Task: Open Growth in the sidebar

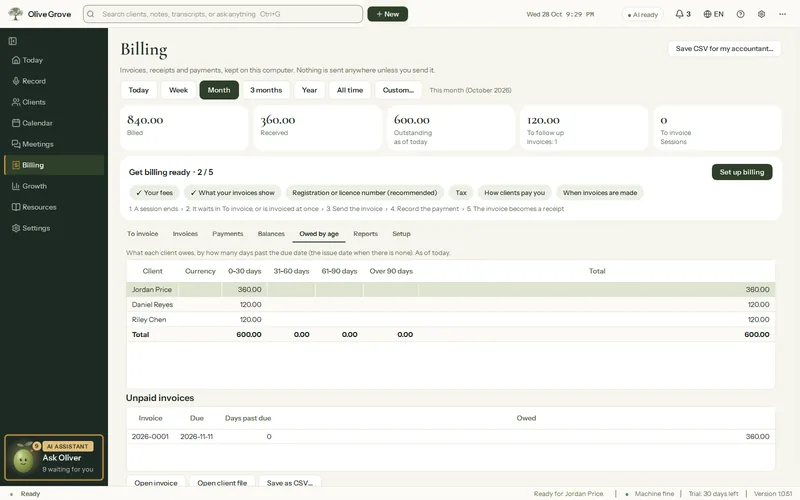Action: (x=54, y=186)
